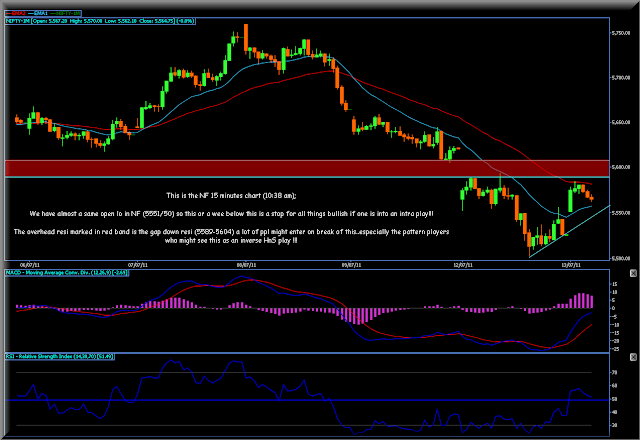Select the green NIFTY-1M legend entry

tap(65, 13)
